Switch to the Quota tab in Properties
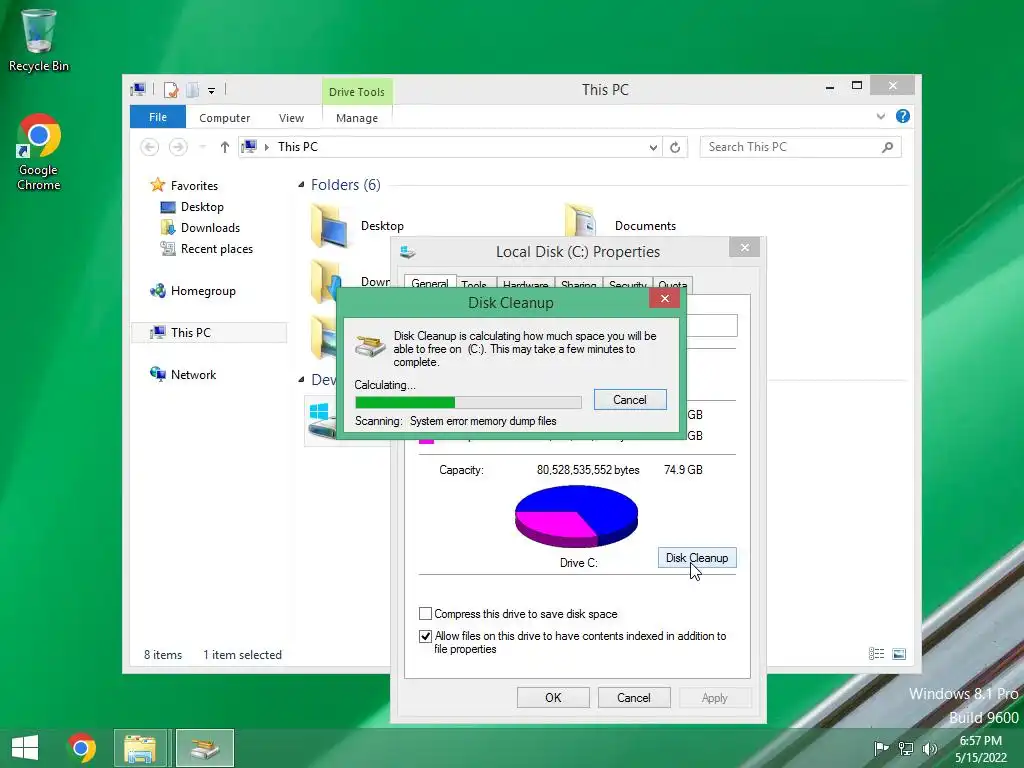The width and height of the screenshot is (1024, 768). click(x=672, y=284)
